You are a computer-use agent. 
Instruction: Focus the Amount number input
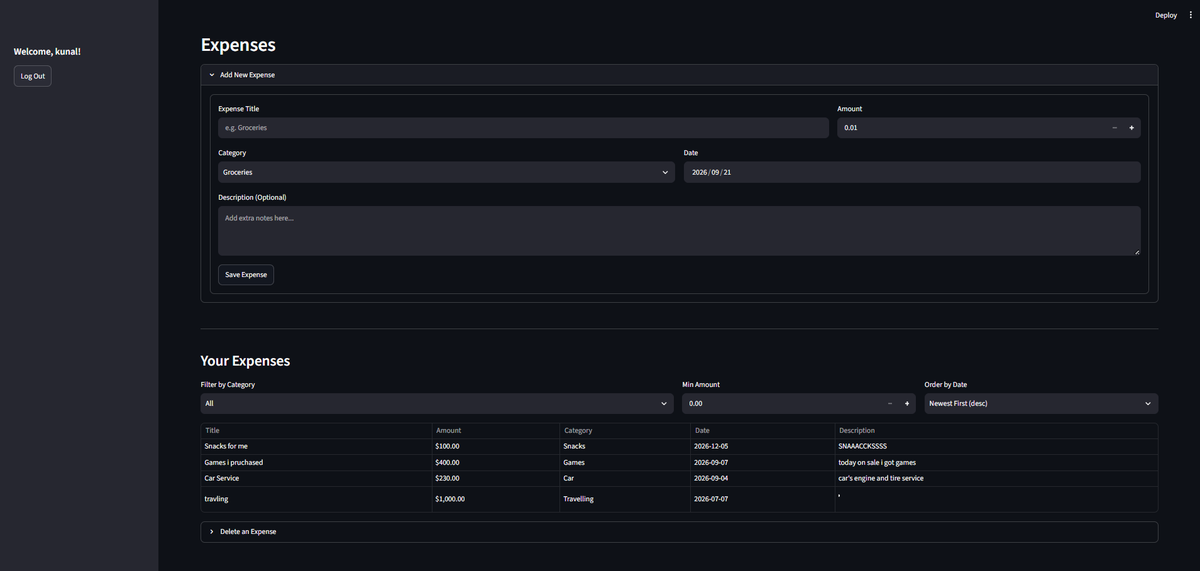click(972, 128)
